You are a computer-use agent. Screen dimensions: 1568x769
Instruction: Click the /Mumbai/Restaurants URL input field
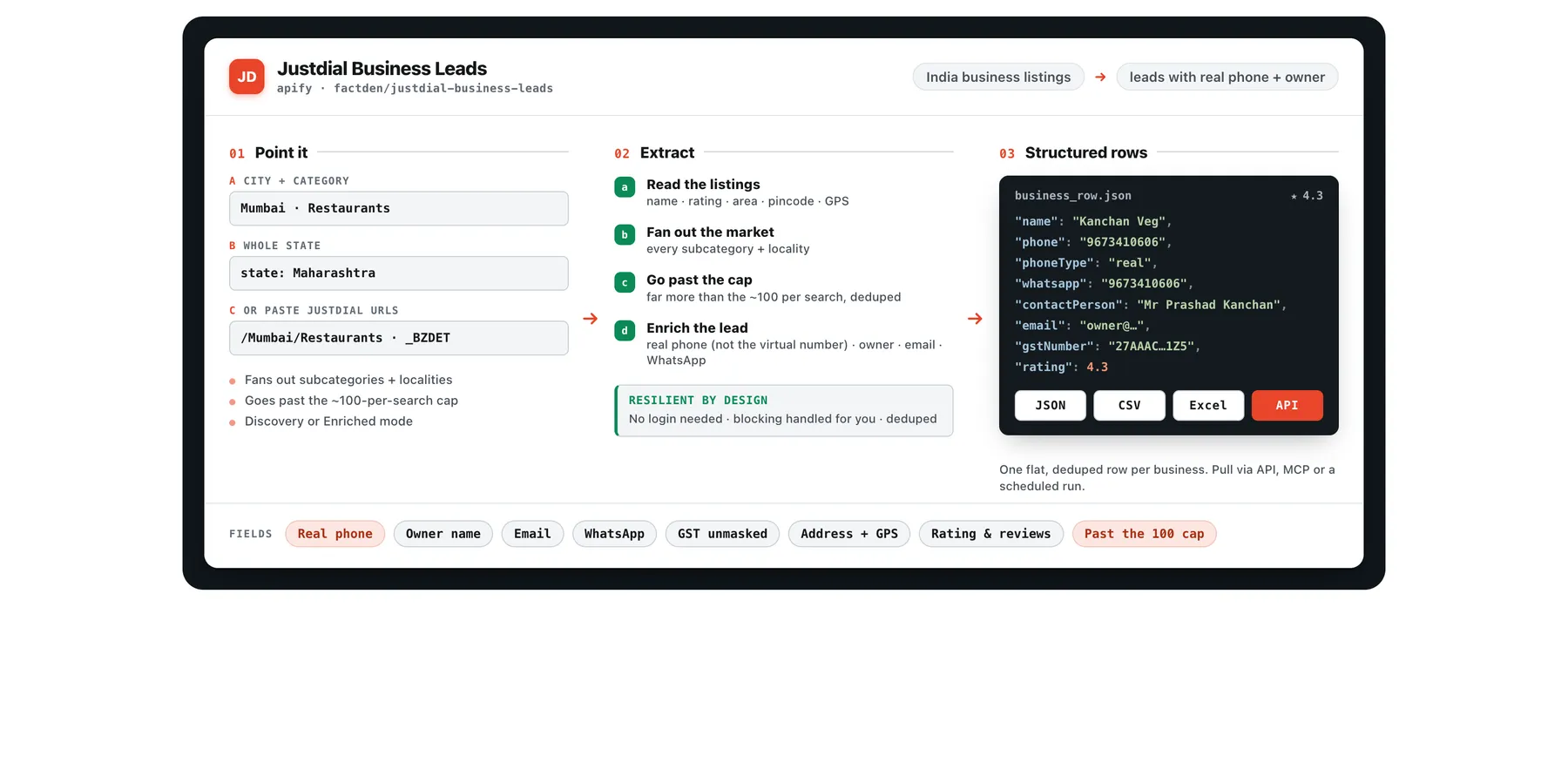pyautogui.click(x=399, y=338)
